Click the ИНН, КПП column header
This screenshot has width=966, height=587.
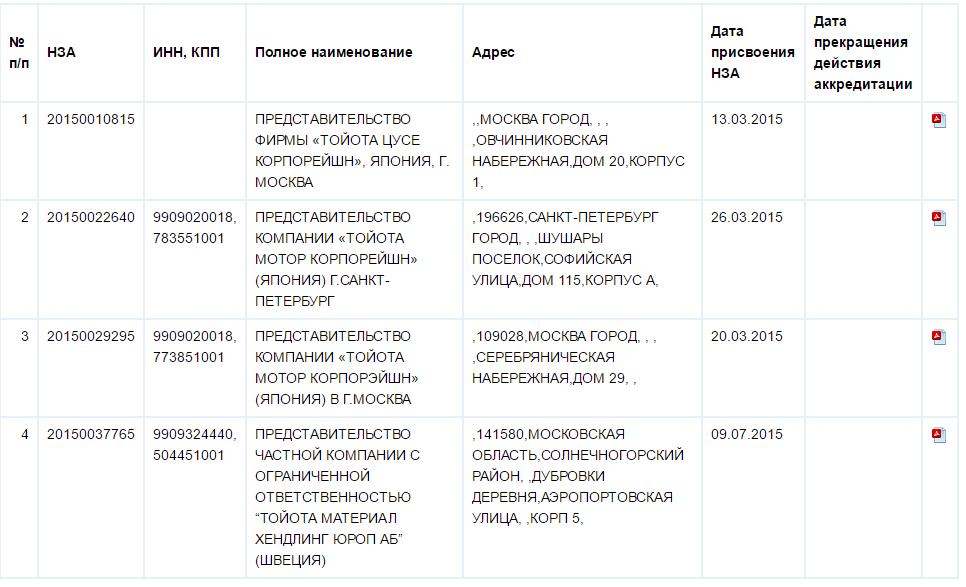(186, 52)
